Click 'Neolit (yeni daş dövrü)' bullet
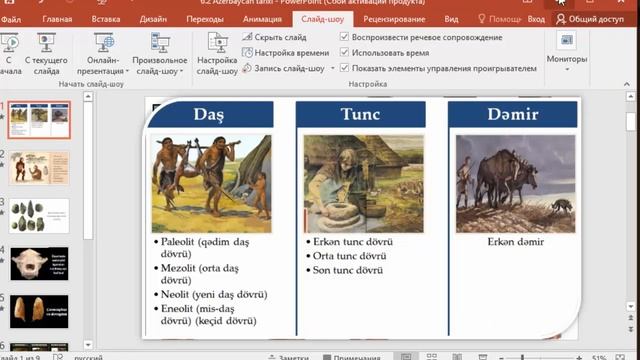This screenshot has width=640, height=360. [x=214, y=294]
